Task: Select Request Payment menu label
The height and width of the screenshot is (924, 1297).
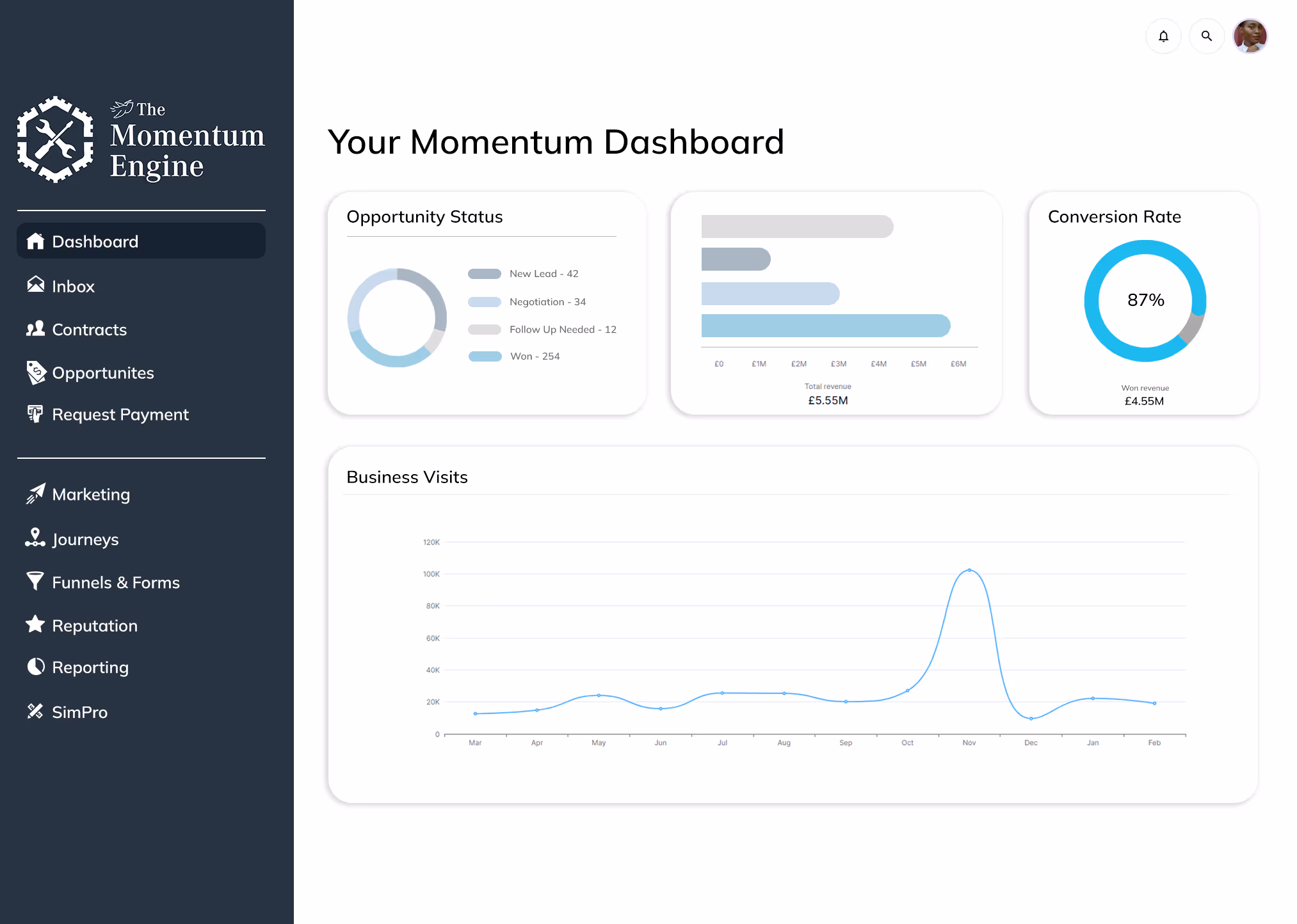Action: (x=120, y=415)
